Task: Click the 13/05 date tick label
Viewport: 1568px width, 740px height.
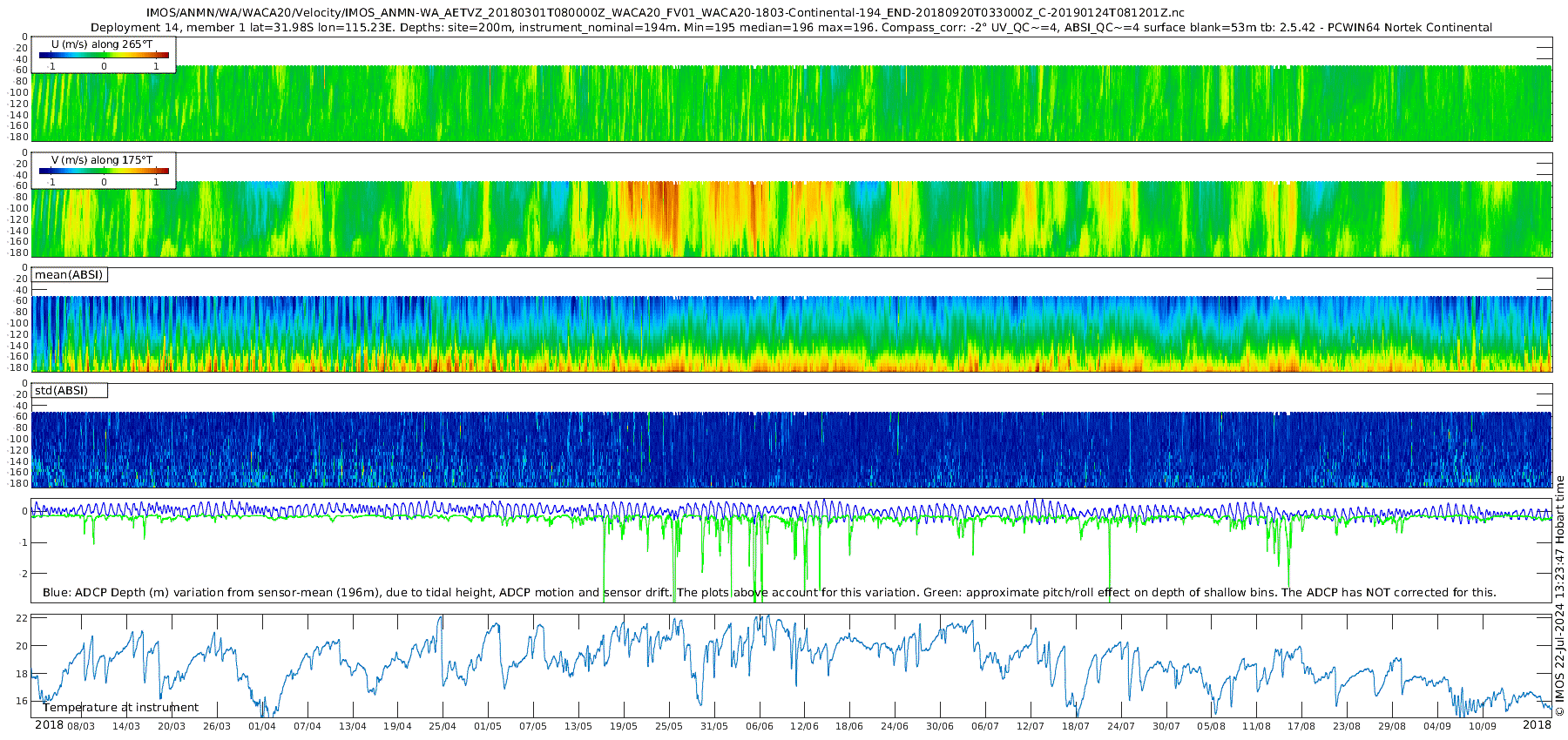Action: pyautogui.click(x=578, y=726)
